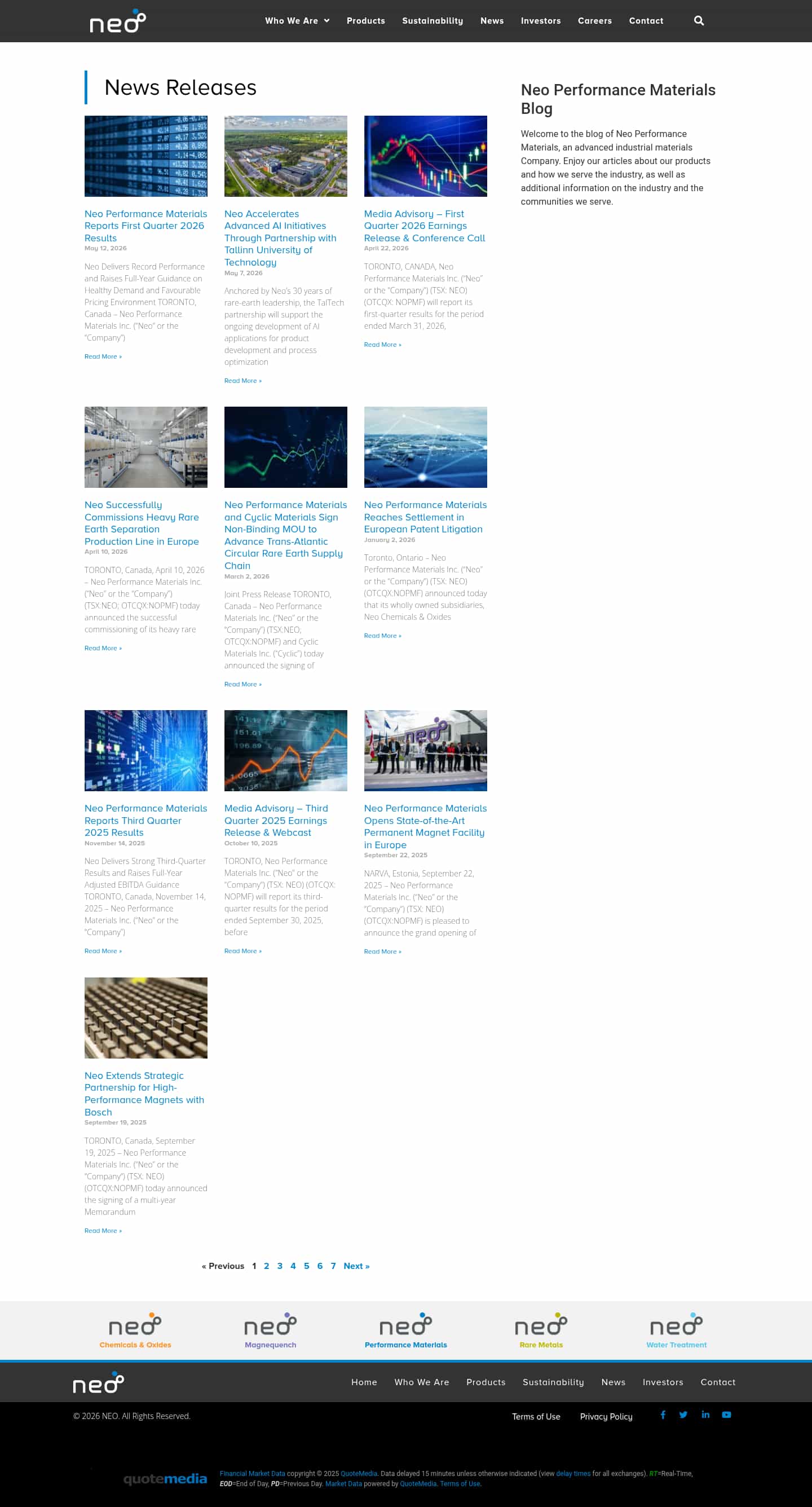812x1507 pixels.
Task: Read more on European Patent Litigation settlement
Action: tap(383, 636)
